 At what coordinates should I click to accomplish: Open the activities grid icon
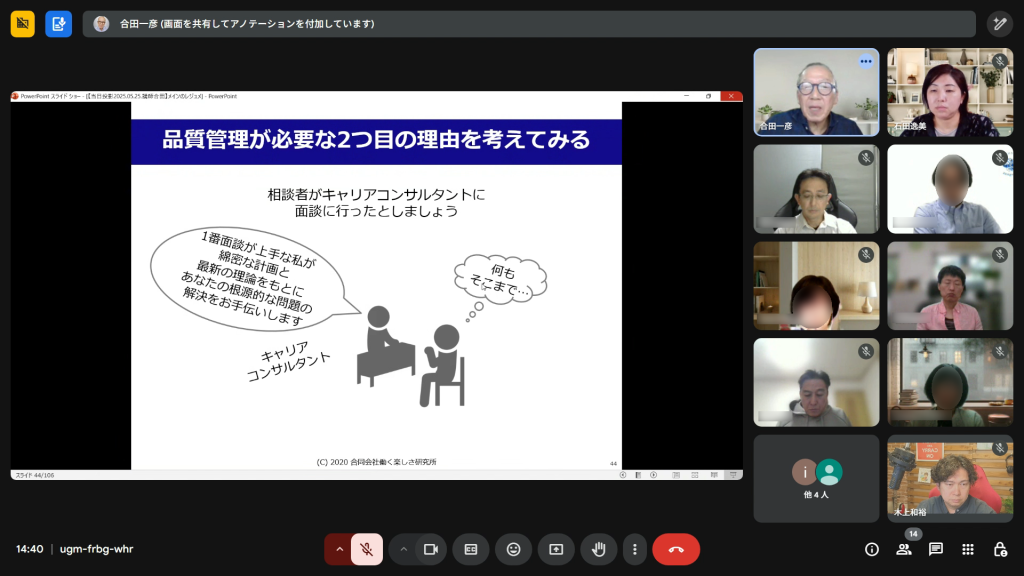point(968,549)
